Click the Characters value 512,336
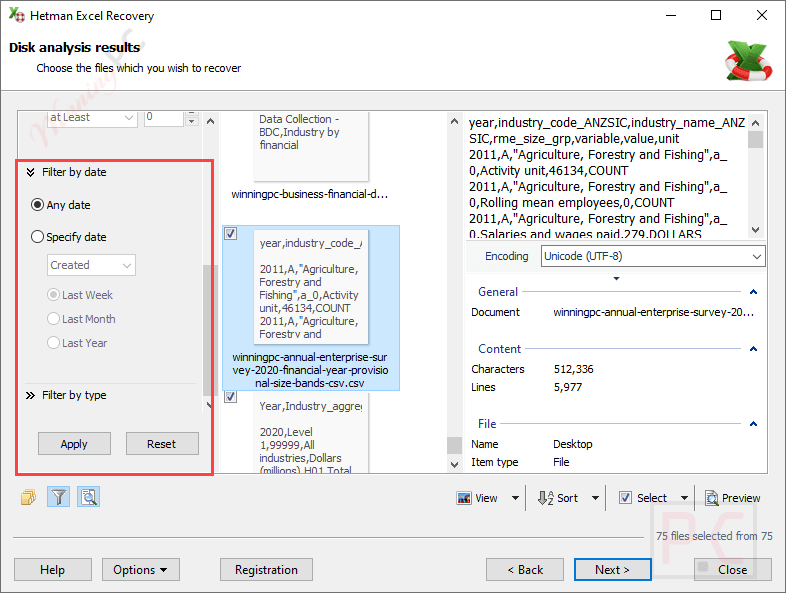Viewport: 786px width, 593px height. (x=573, y=369)
